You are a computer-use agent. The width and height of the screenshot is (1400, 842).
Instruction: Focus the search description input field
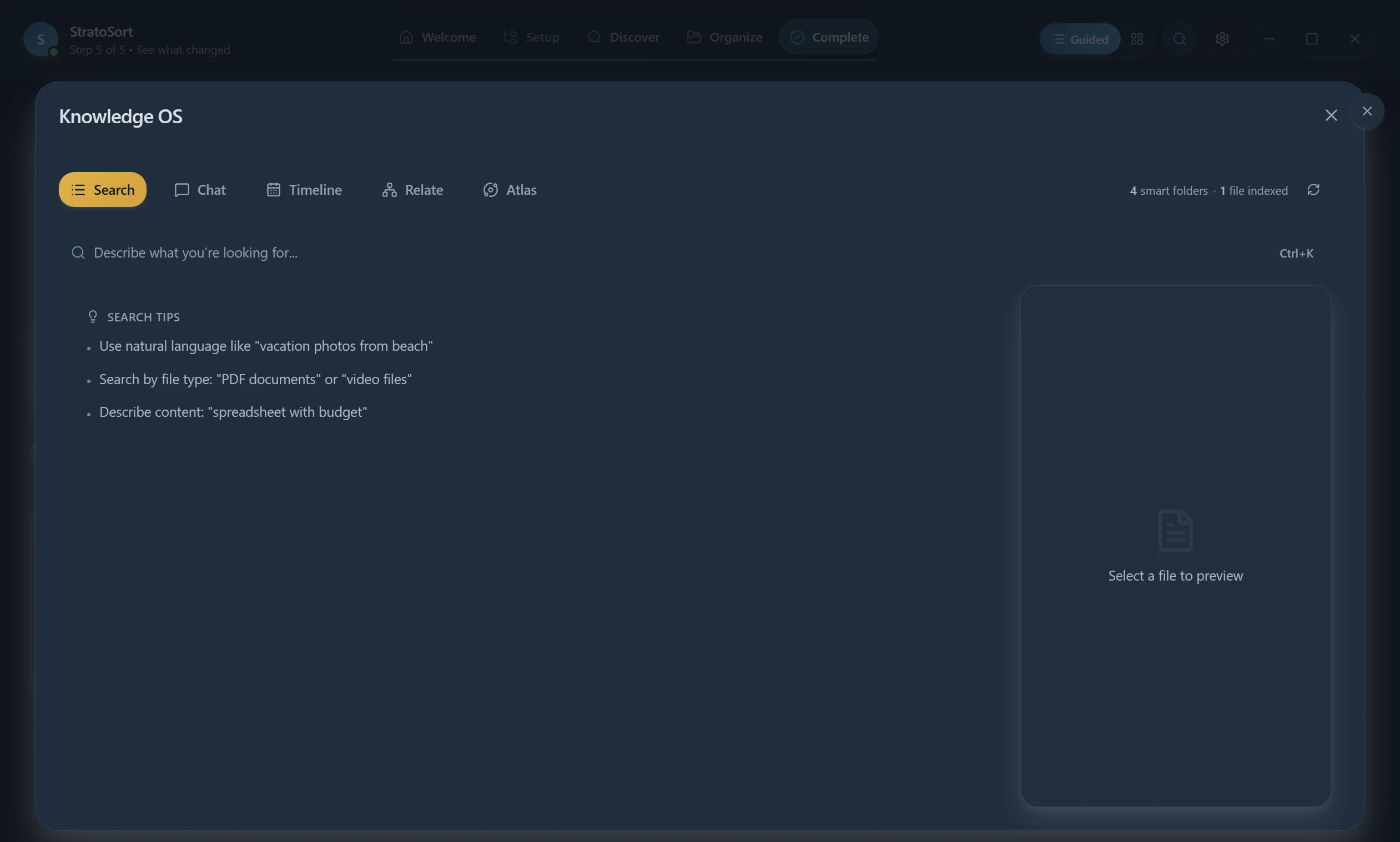694,253
